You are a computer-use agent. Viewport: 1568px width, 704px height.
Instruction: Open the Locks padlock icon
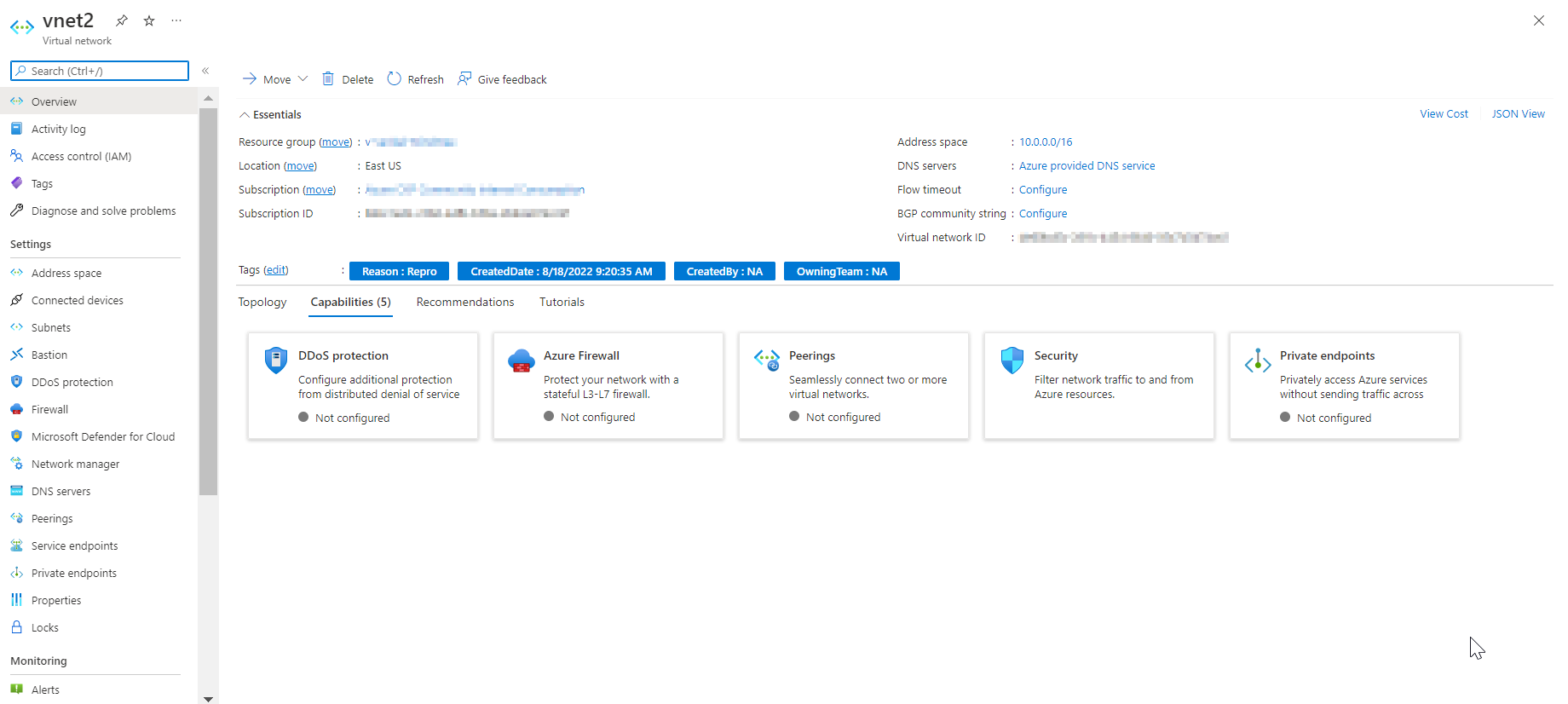click(x=16, y=627)
